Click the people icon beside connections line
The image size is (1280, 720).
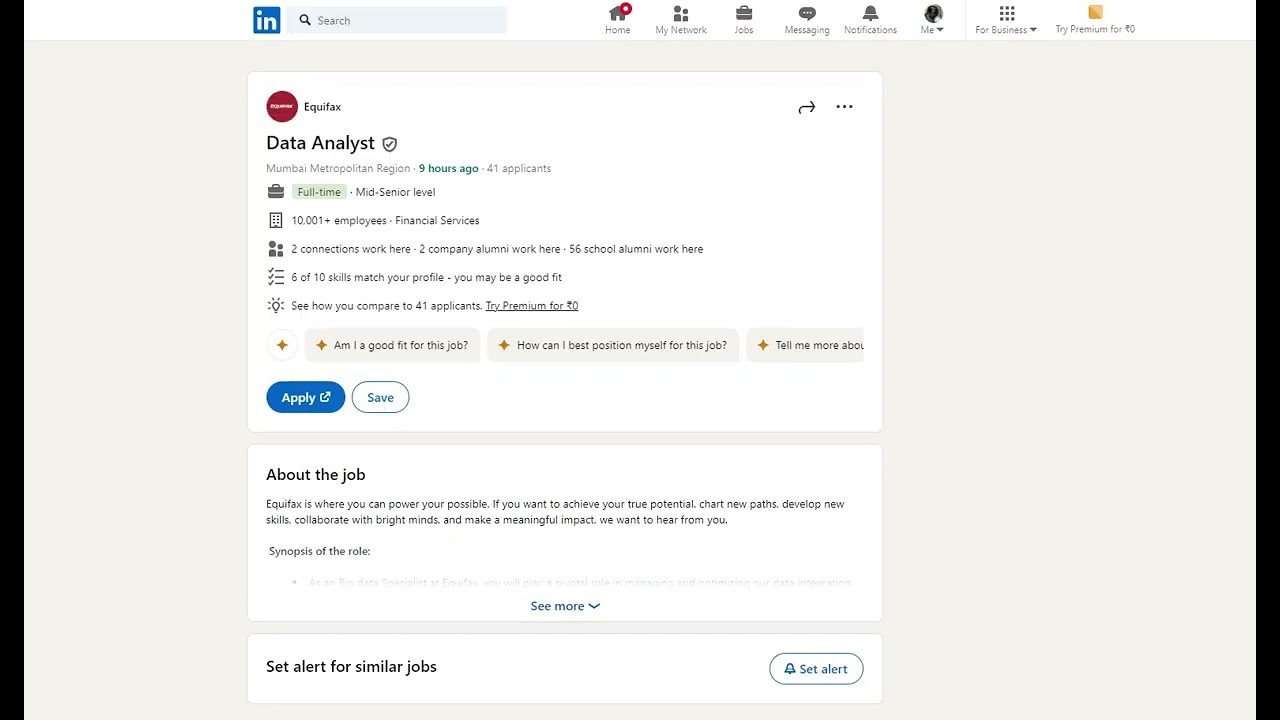276,249
